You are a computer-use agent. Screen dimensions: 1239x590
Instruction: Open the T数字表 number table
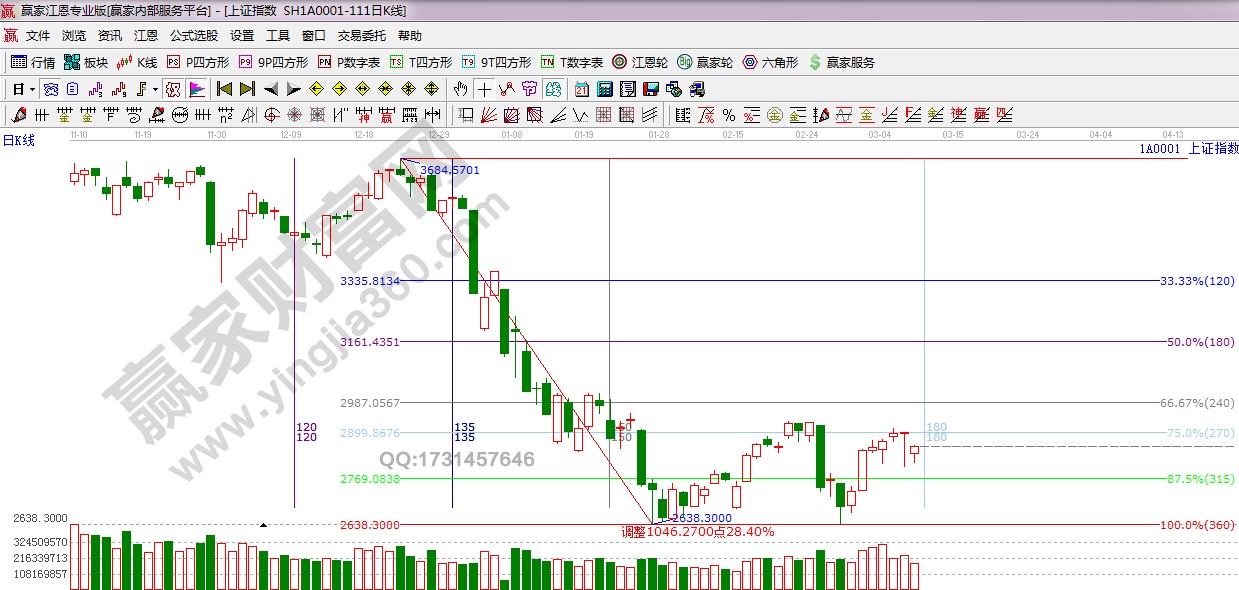point(573,62)
